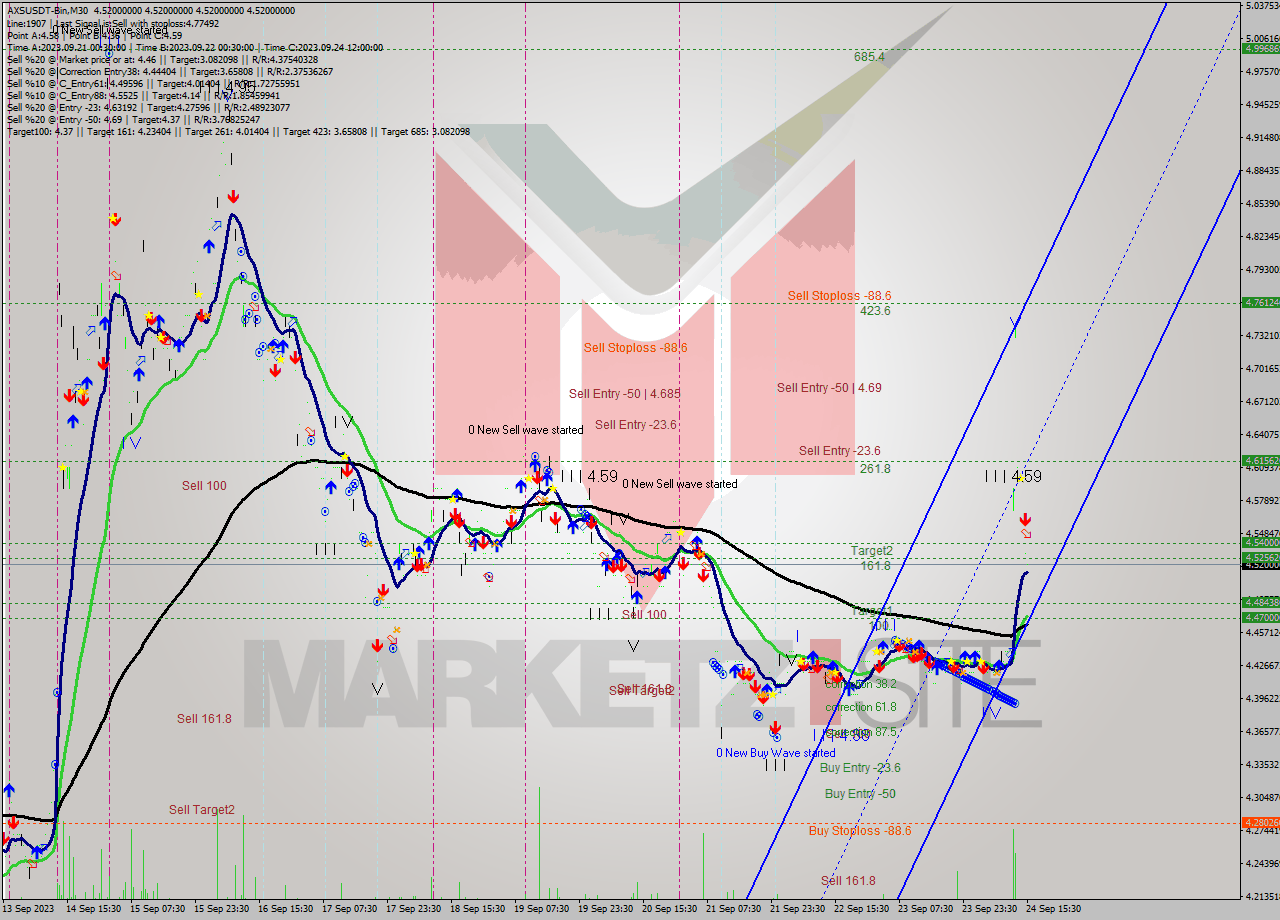Click the orange 4.2802 stoploss price tag
The width and height of the screenshot is (1280, 920).
tap(1260, 823)
